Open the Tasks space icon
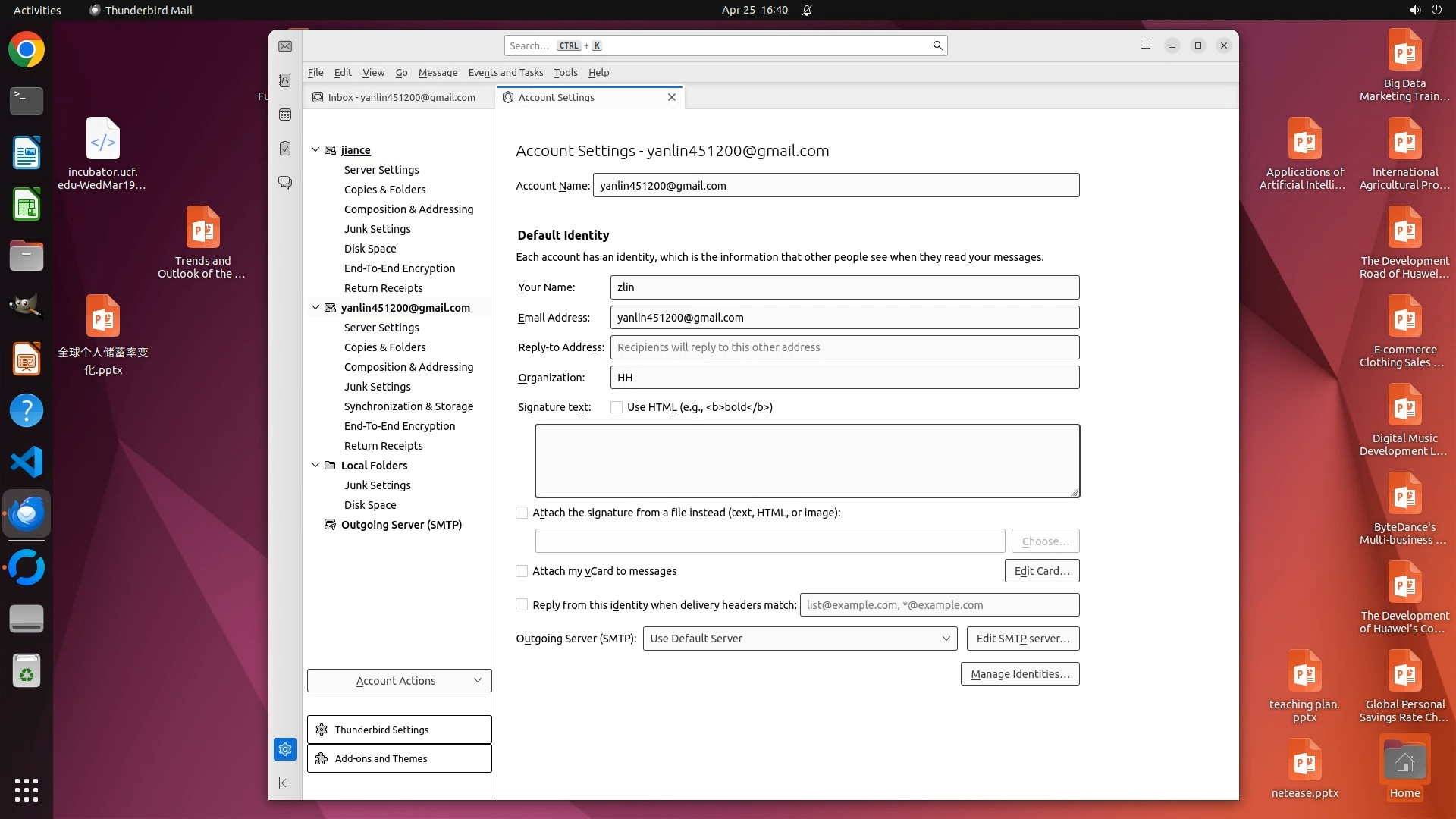The height and width of the screenshot is (819, 1456). [x=285, y=149]
